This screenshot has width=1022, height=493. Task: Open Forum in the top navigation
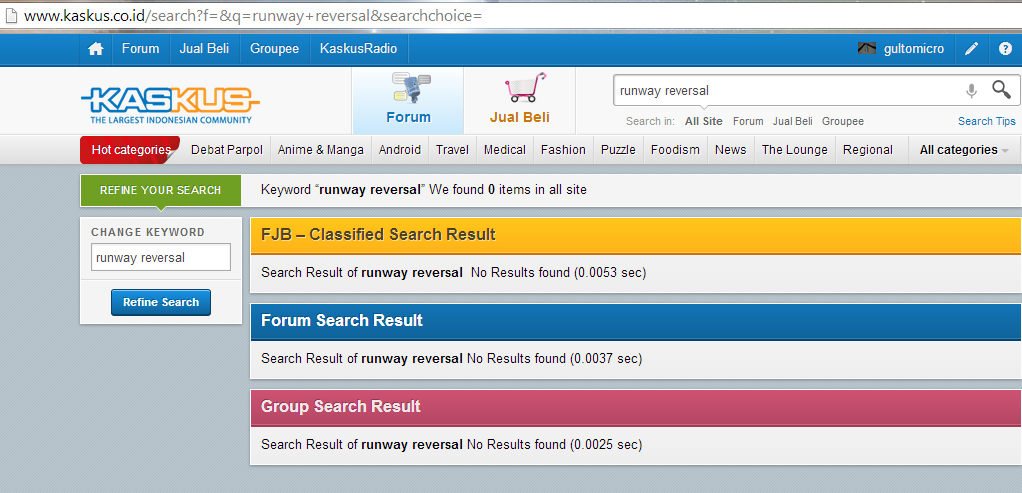tap(140, 49)
